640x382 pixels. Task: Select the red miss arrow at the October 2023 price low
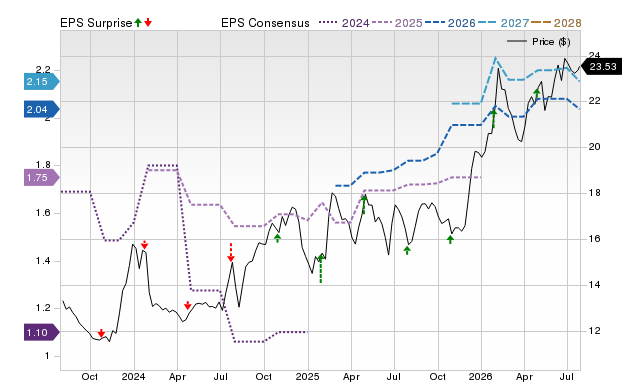click(x=101, y=333)
